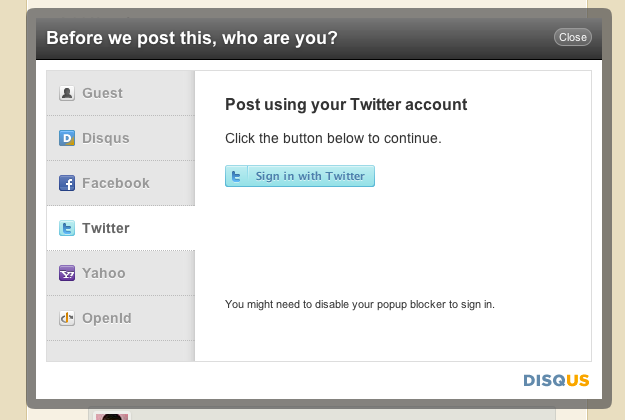
Task: Click the Twitter t icon in sidebar
Action: pyautogui.click(x=67, y=229)
